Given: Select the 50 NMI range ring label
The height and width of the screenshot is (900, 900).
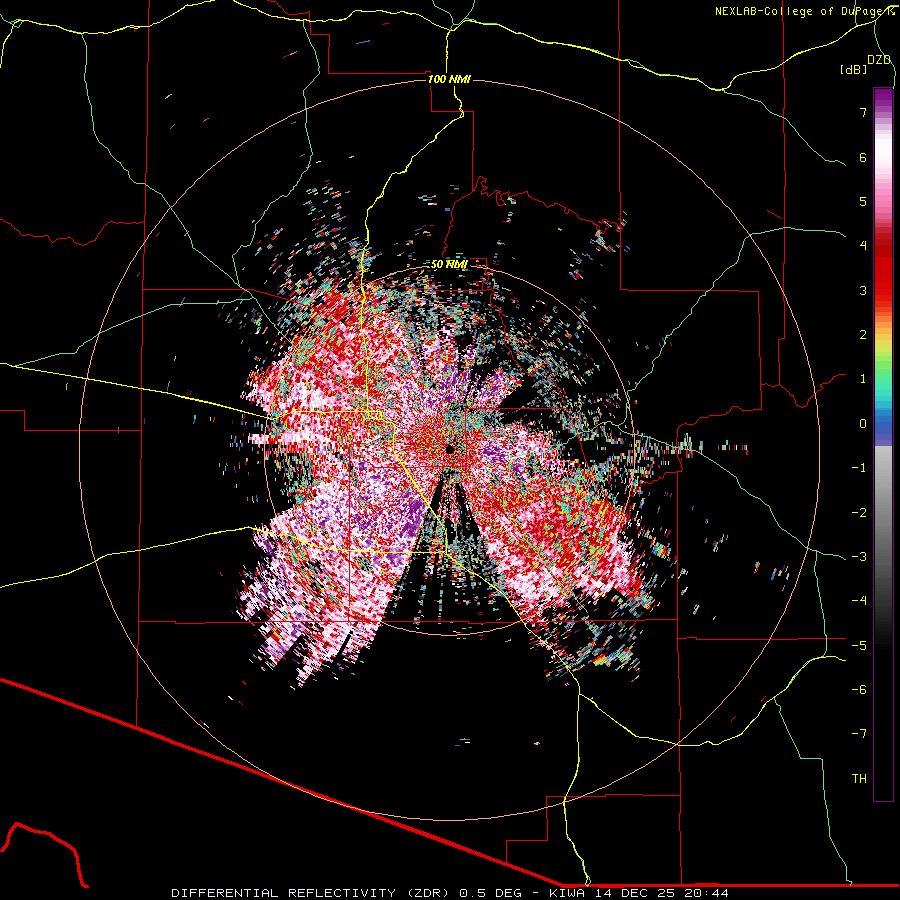Looking at the screenshot, I should [449, 264].
